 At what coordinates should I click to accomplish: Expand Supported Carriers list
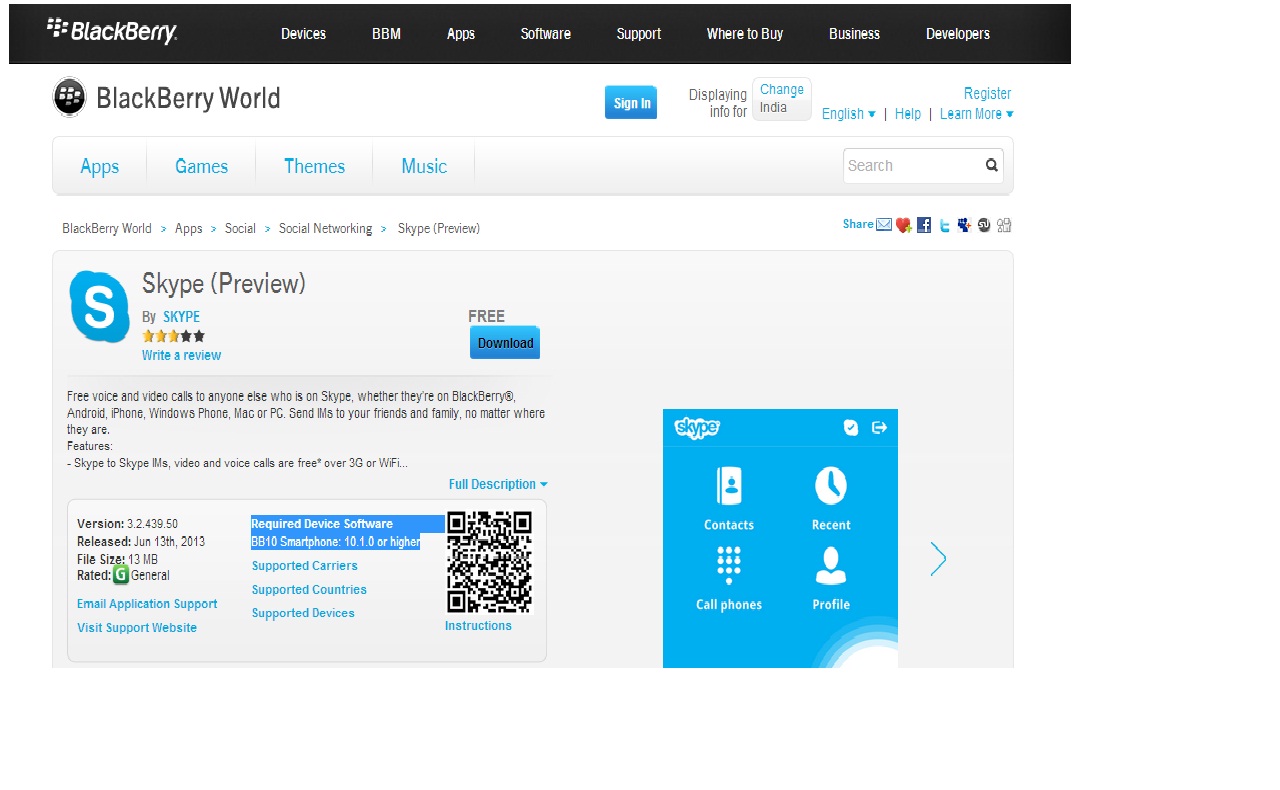click(305, 566)
